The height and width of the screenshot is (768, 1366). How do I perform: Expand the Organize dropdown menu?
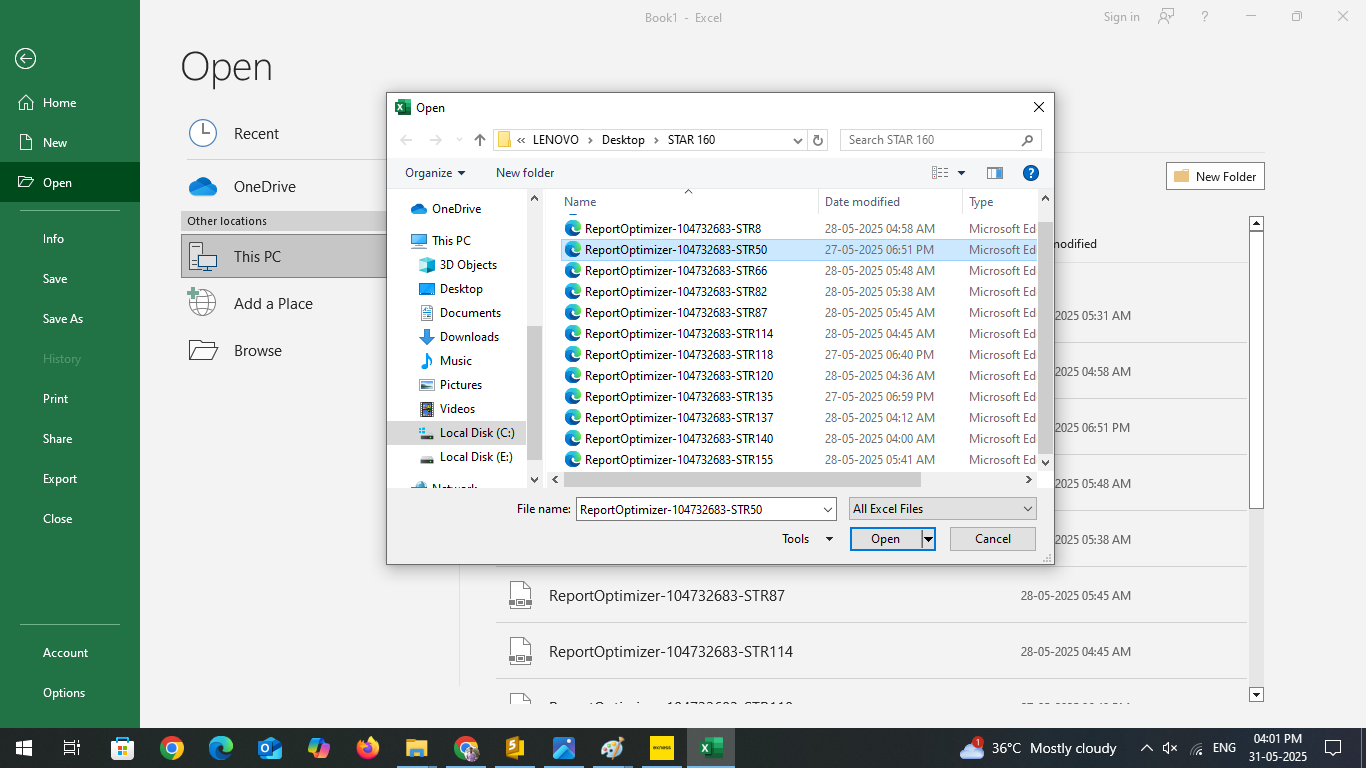pos(435,173)
